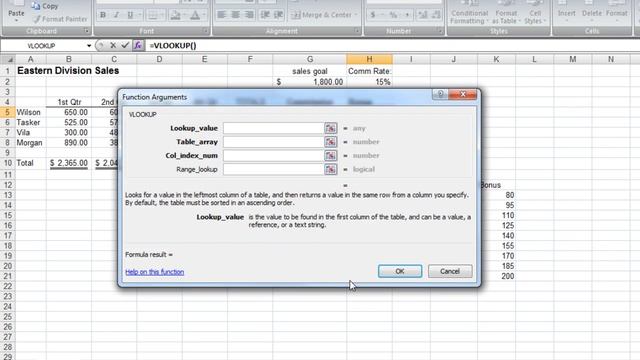This screenshot has width=640, height=360.
Task: Select the $ 2,365.00 total cell
Action: 69,163
